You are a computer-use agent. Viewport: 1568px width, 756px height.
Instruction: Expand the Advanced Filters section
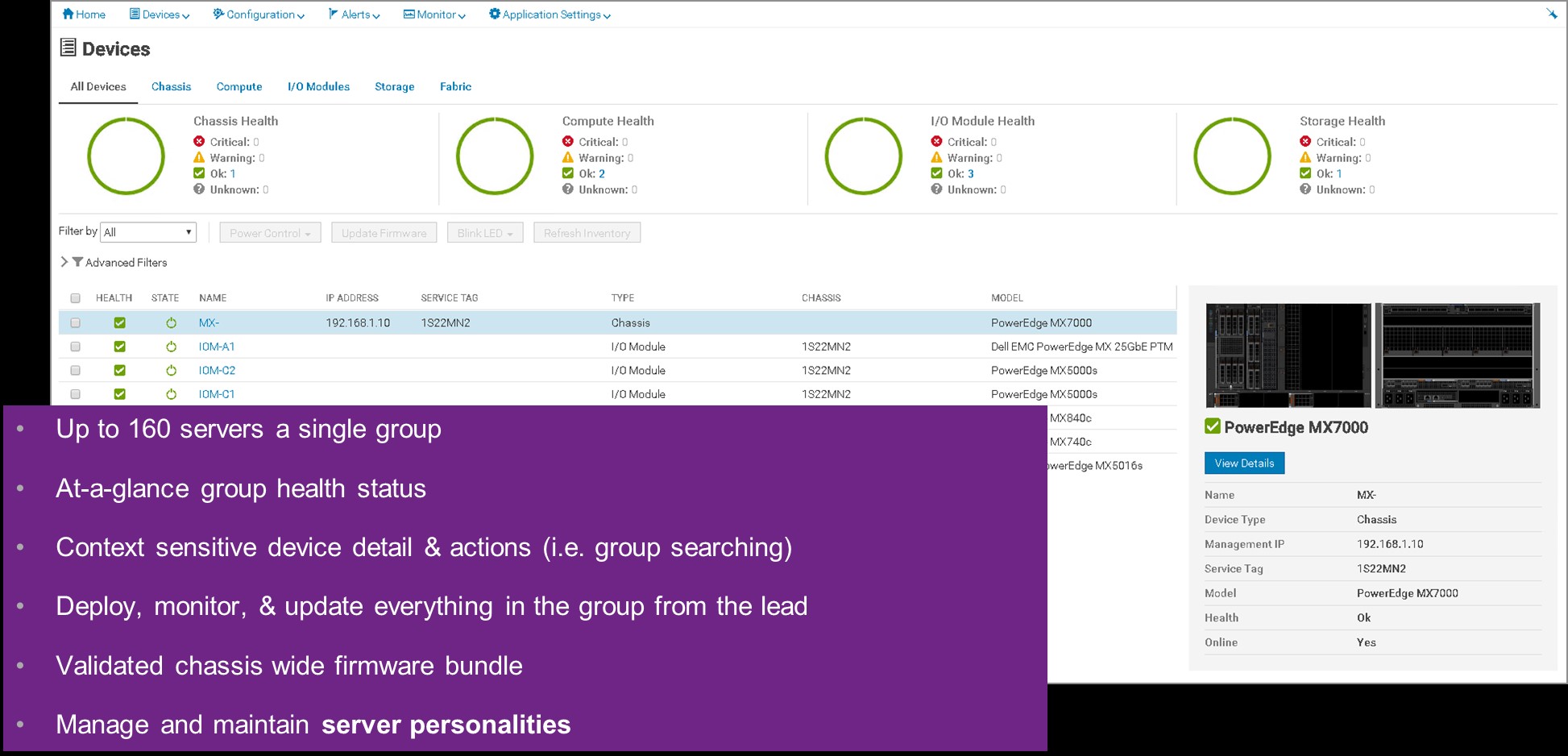coord(64,262)
